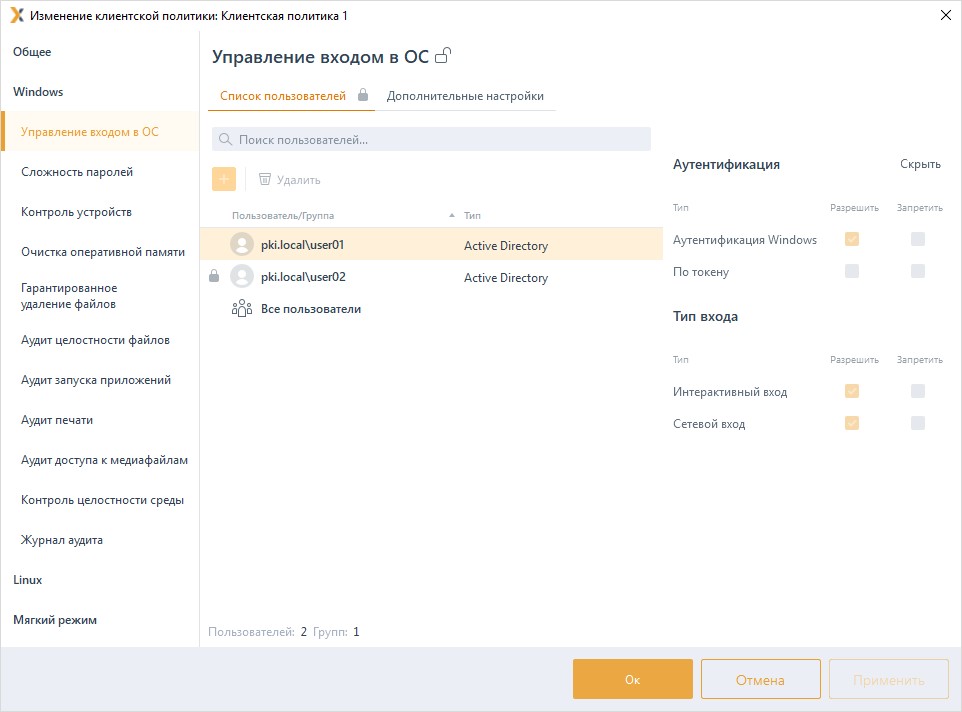Viewport: 962px width, 712px height.
Task: Confirm with the orange Ок button
Action: [632, 679]
